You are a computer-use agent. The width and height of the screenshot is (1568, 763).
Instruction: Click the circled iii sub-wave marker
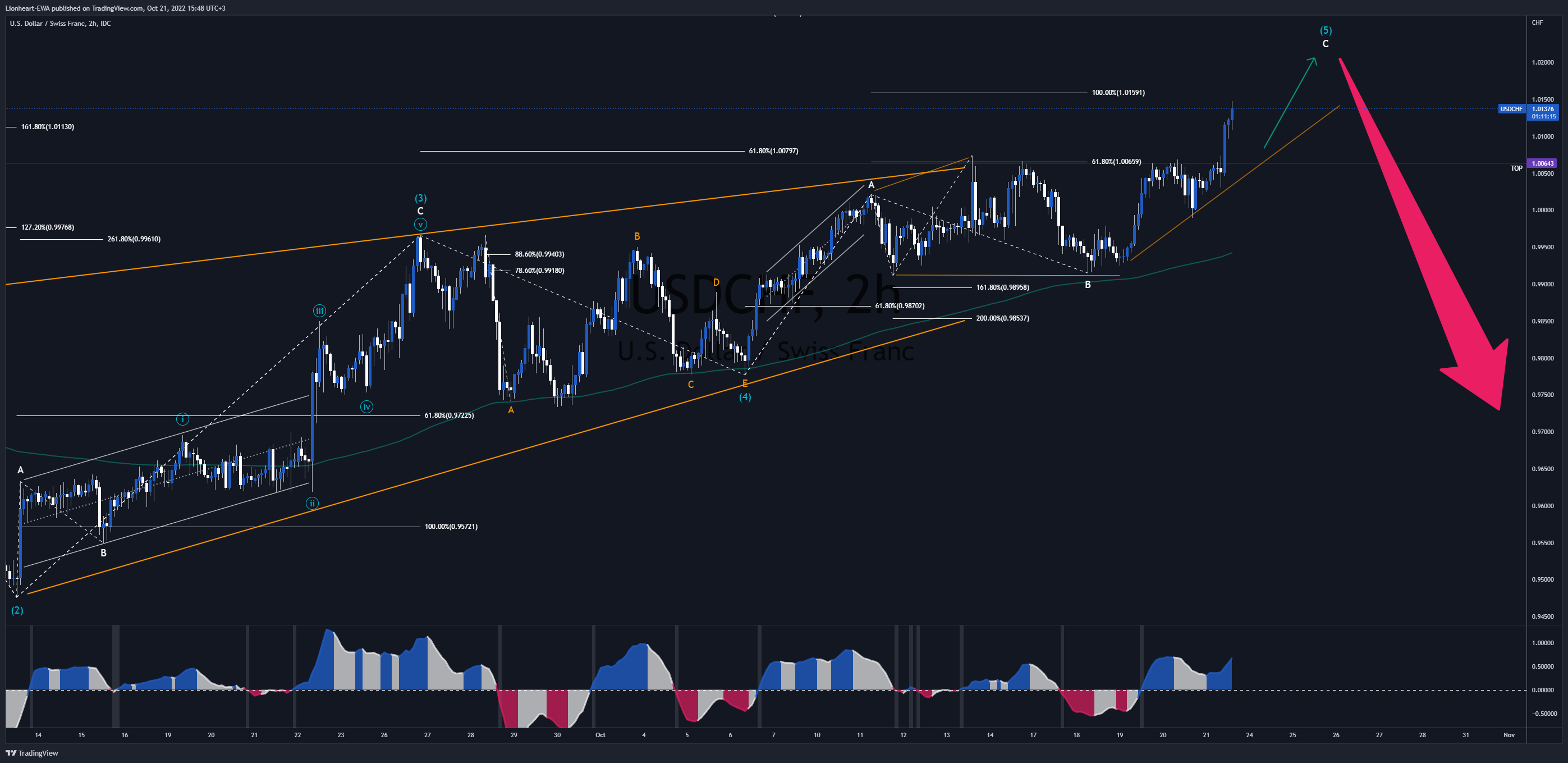click(319, 311)
